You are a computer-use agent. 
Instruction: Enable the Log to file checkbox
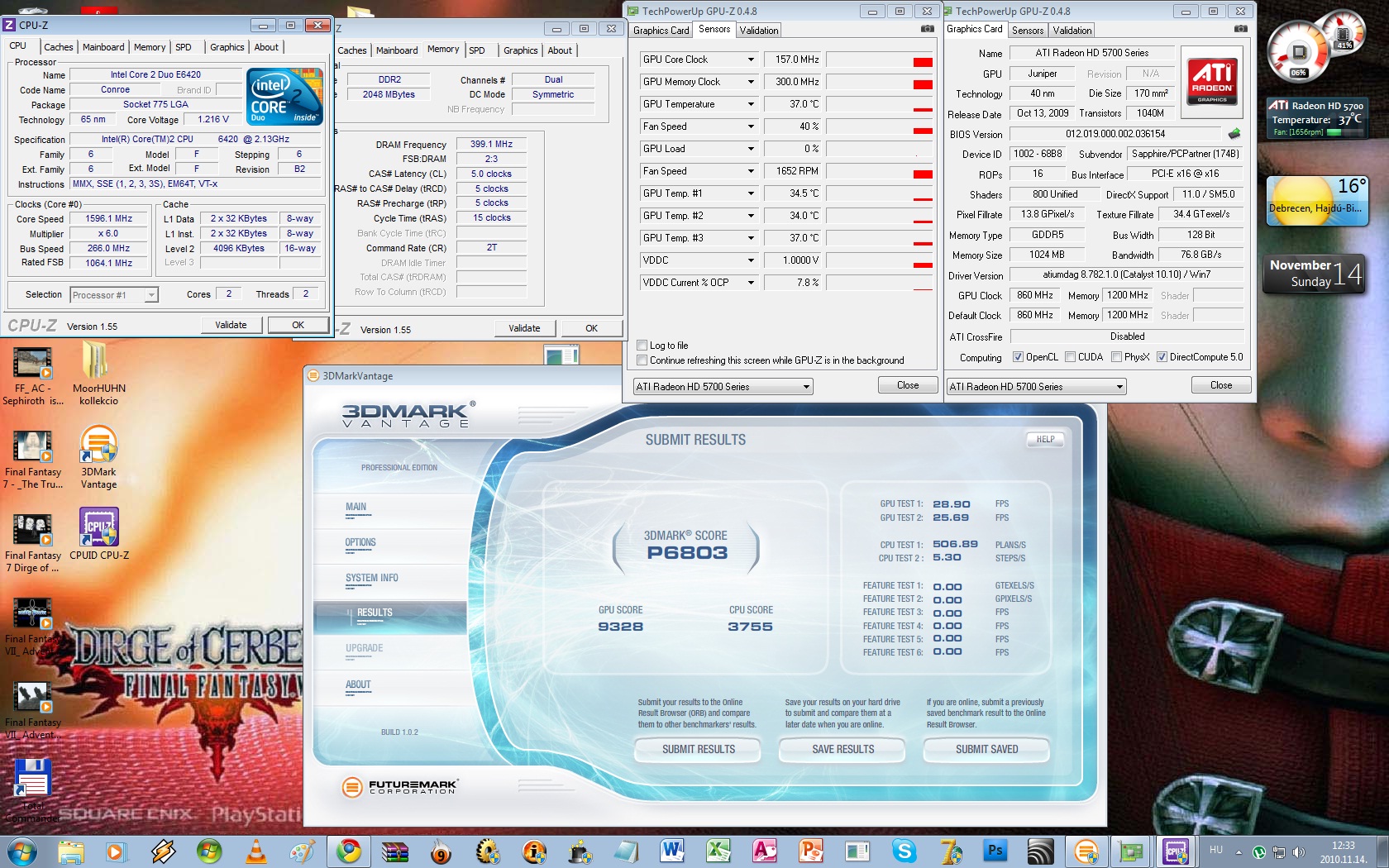(x=642, y=346)
